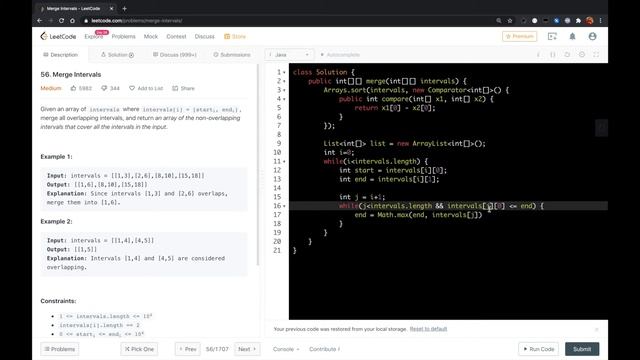Open the Discuss nav item in header

(204, 36)
